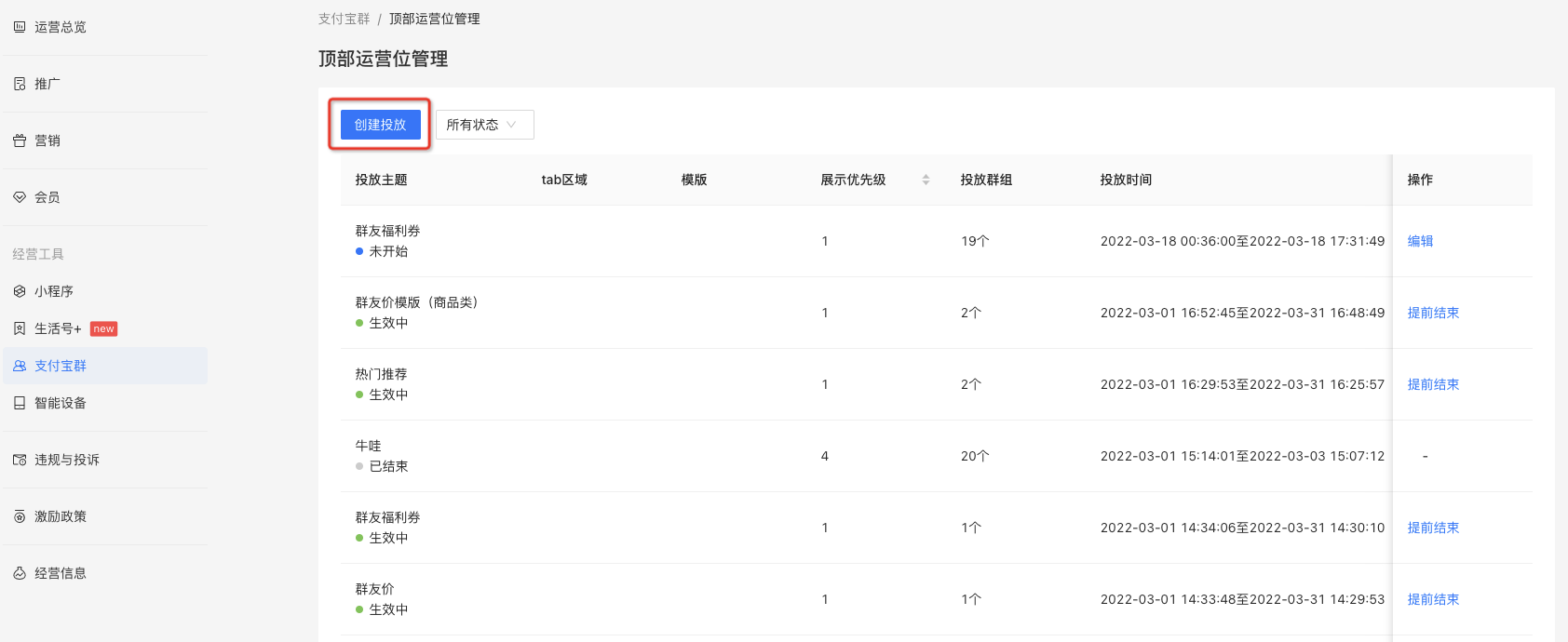Click the red new badge beside 生活号+

click(103, 328)
